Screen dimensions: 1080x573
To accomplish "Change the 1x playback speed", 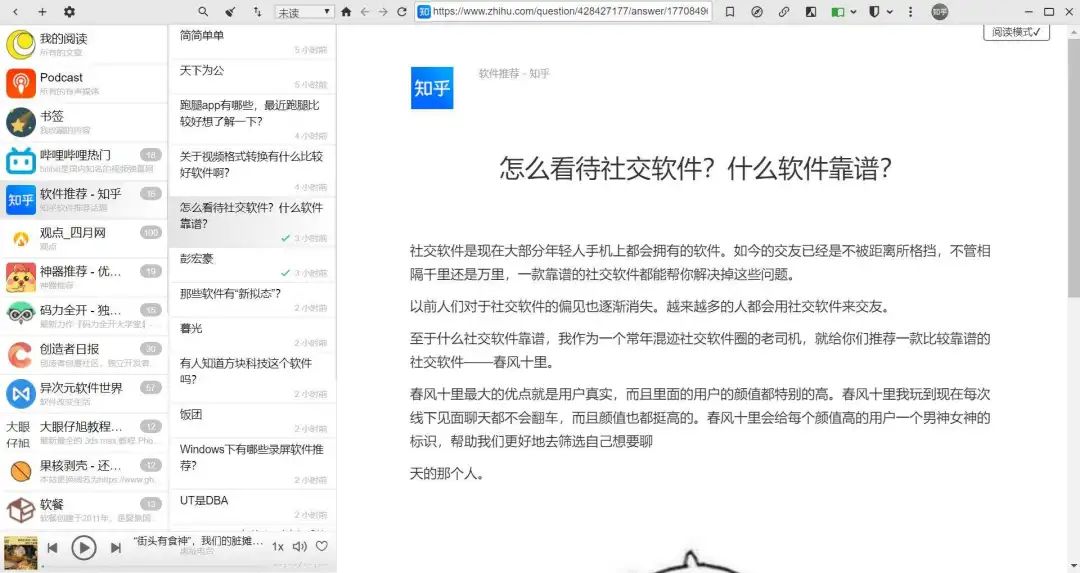I will point(278,546).
